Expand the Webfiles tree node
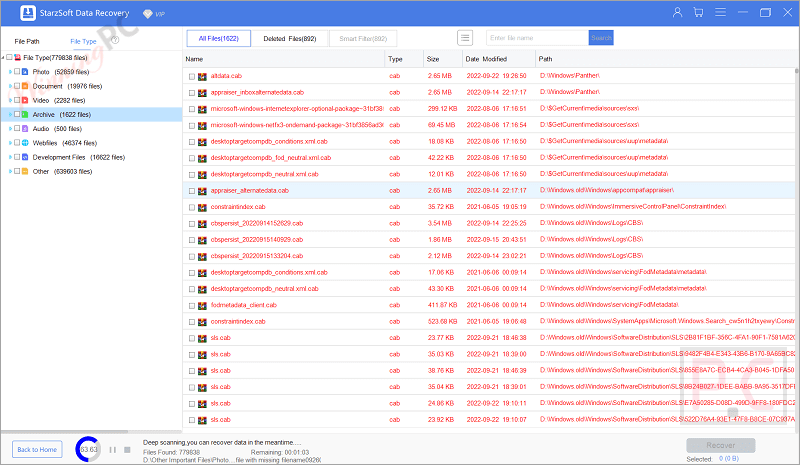Viewport: 800px width, 465px height. (10, 143)
